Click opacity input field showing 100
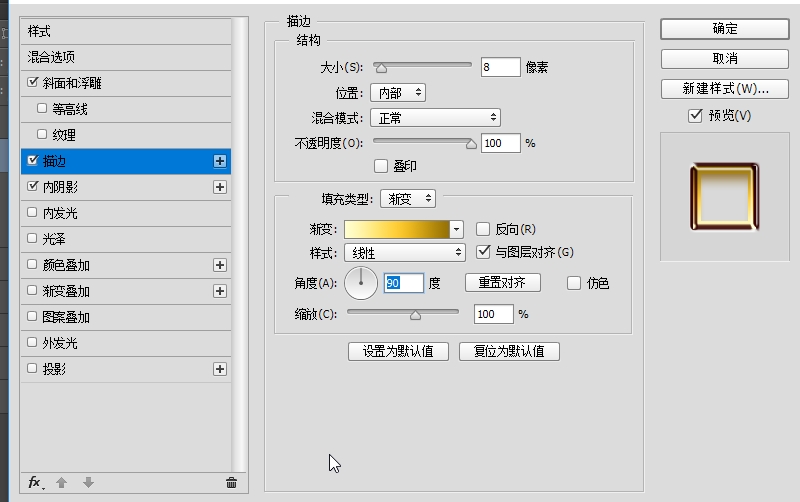Viewport: 800px width, 502px height. [501, 143]
